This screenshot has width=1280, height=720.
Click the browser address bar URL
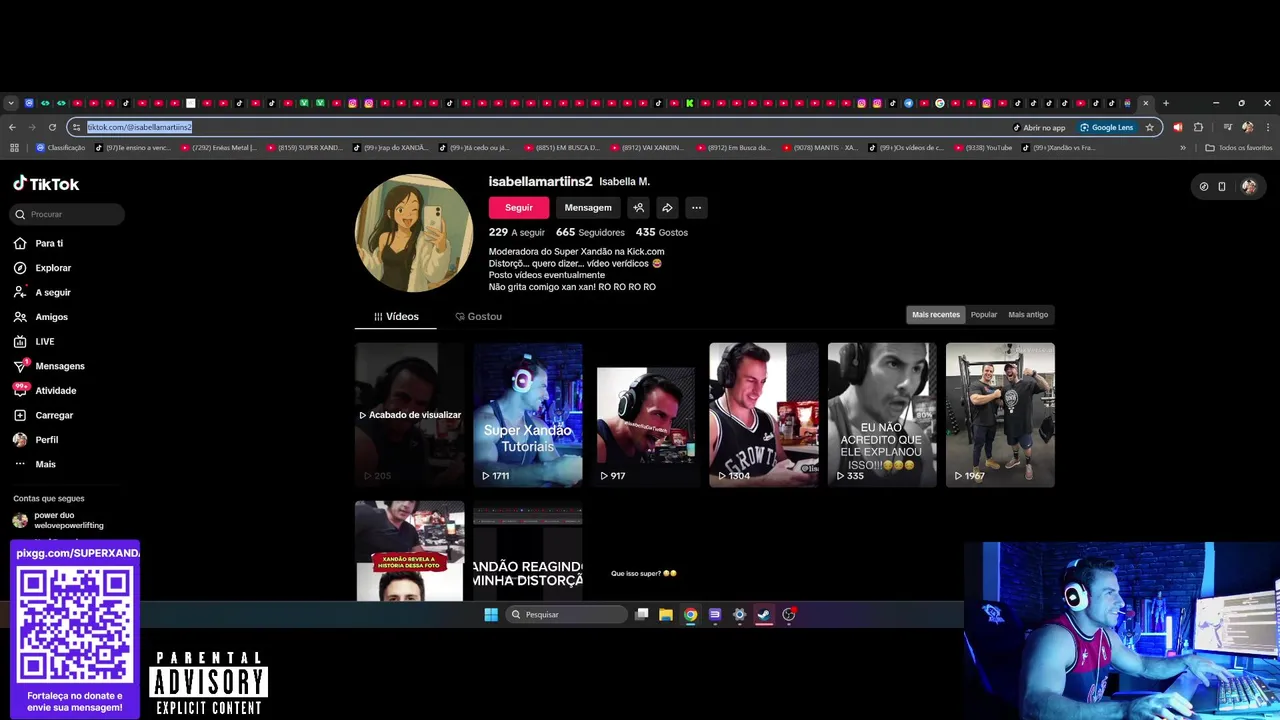(x=139, y=127)
